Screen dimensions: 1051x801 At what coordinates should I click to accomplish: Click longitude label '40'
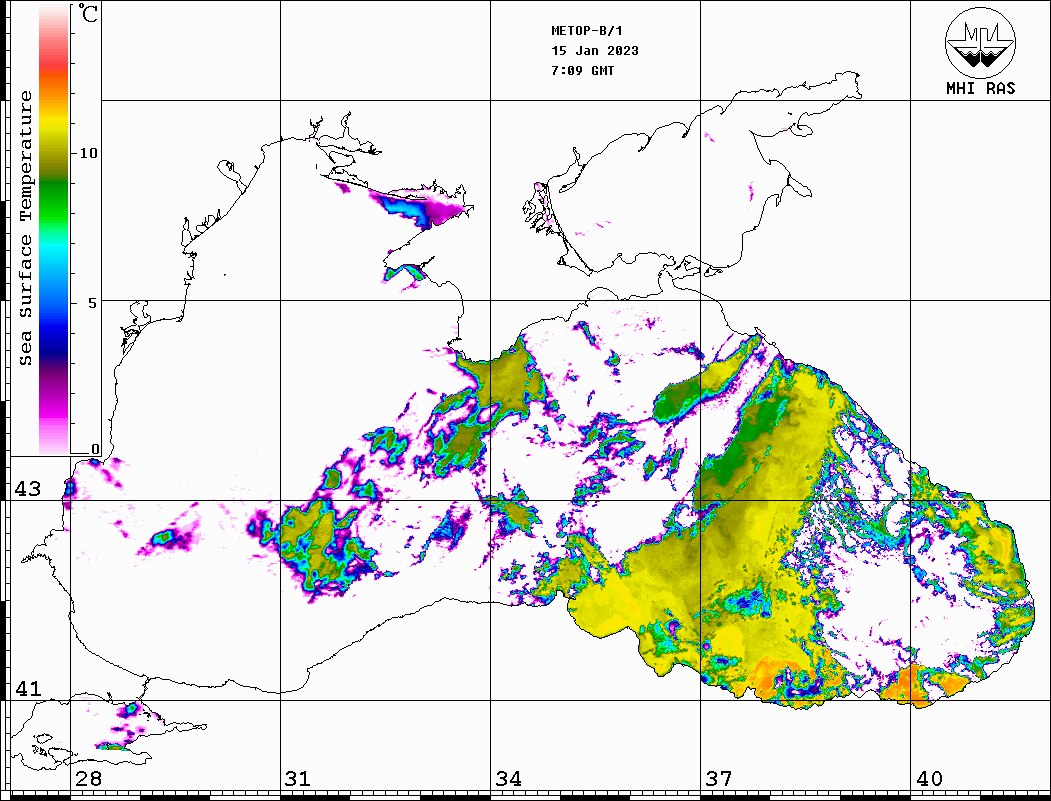[929, 778]
